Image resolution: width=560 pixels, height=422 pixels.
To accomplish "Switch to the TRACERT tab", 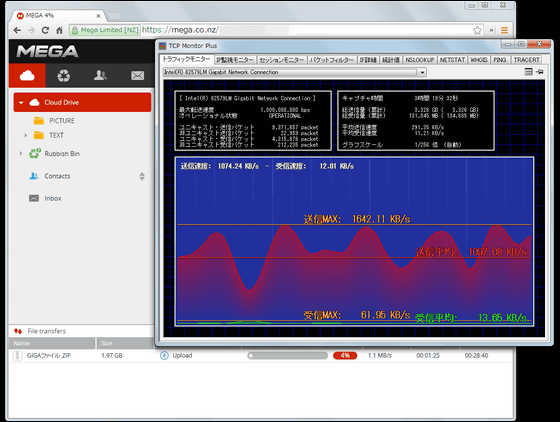I will tap(526, 60).
